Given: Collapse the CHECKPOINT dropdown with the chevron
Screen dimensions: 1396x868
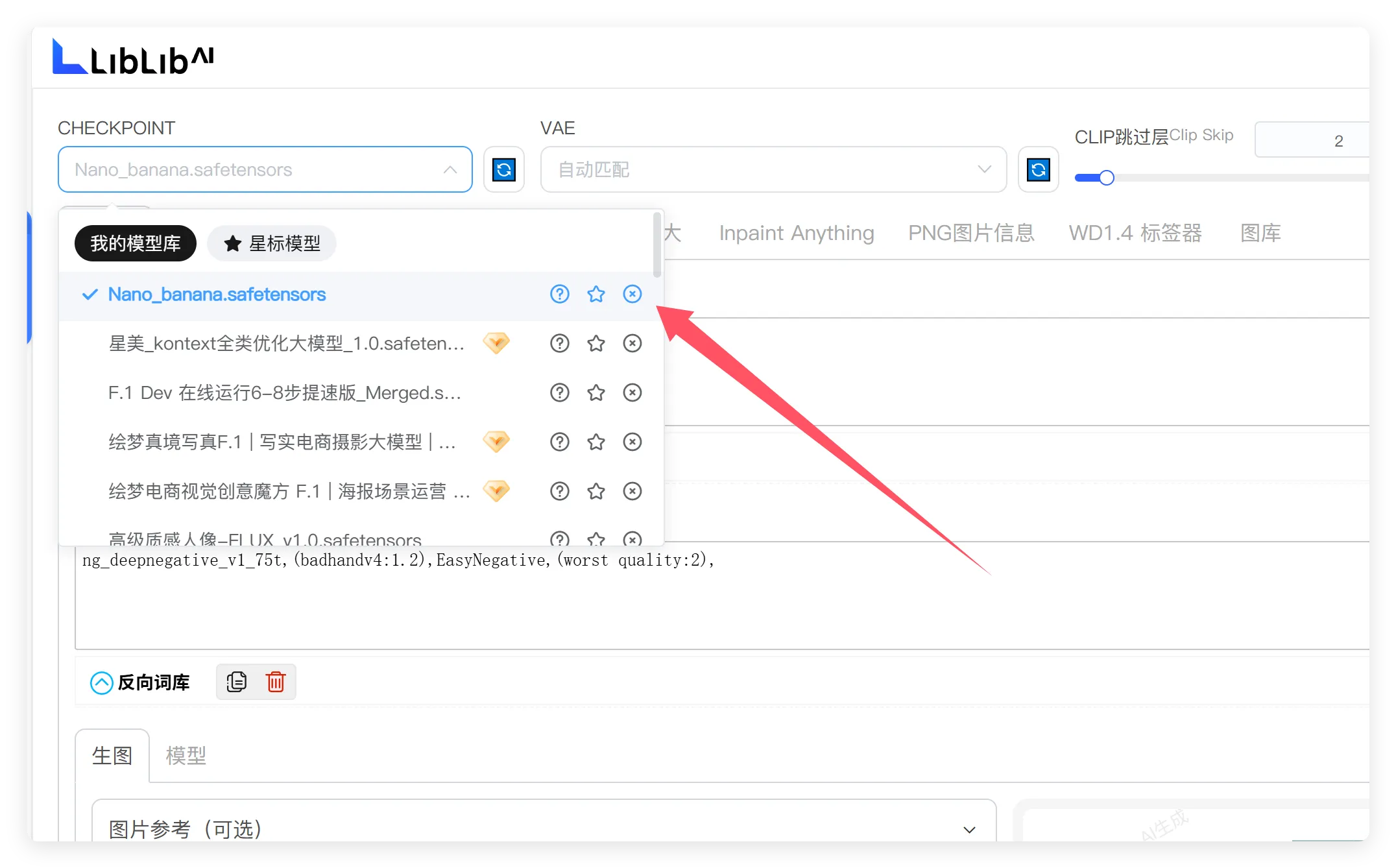Looking at the screenshot, I should click(x=450, y=169).
